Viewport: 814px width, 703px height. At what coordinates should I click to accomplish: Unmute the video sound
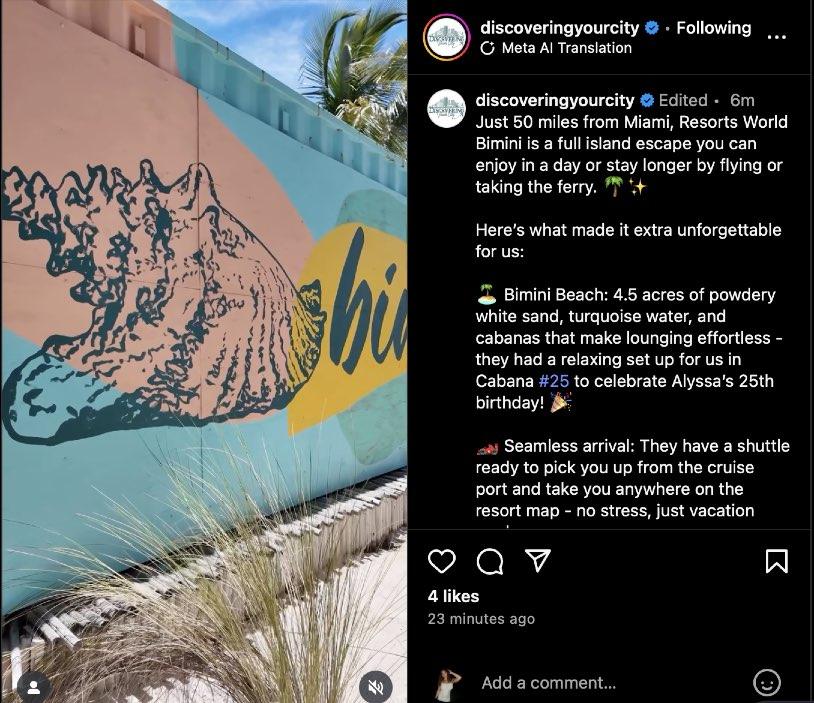[375, 687]
